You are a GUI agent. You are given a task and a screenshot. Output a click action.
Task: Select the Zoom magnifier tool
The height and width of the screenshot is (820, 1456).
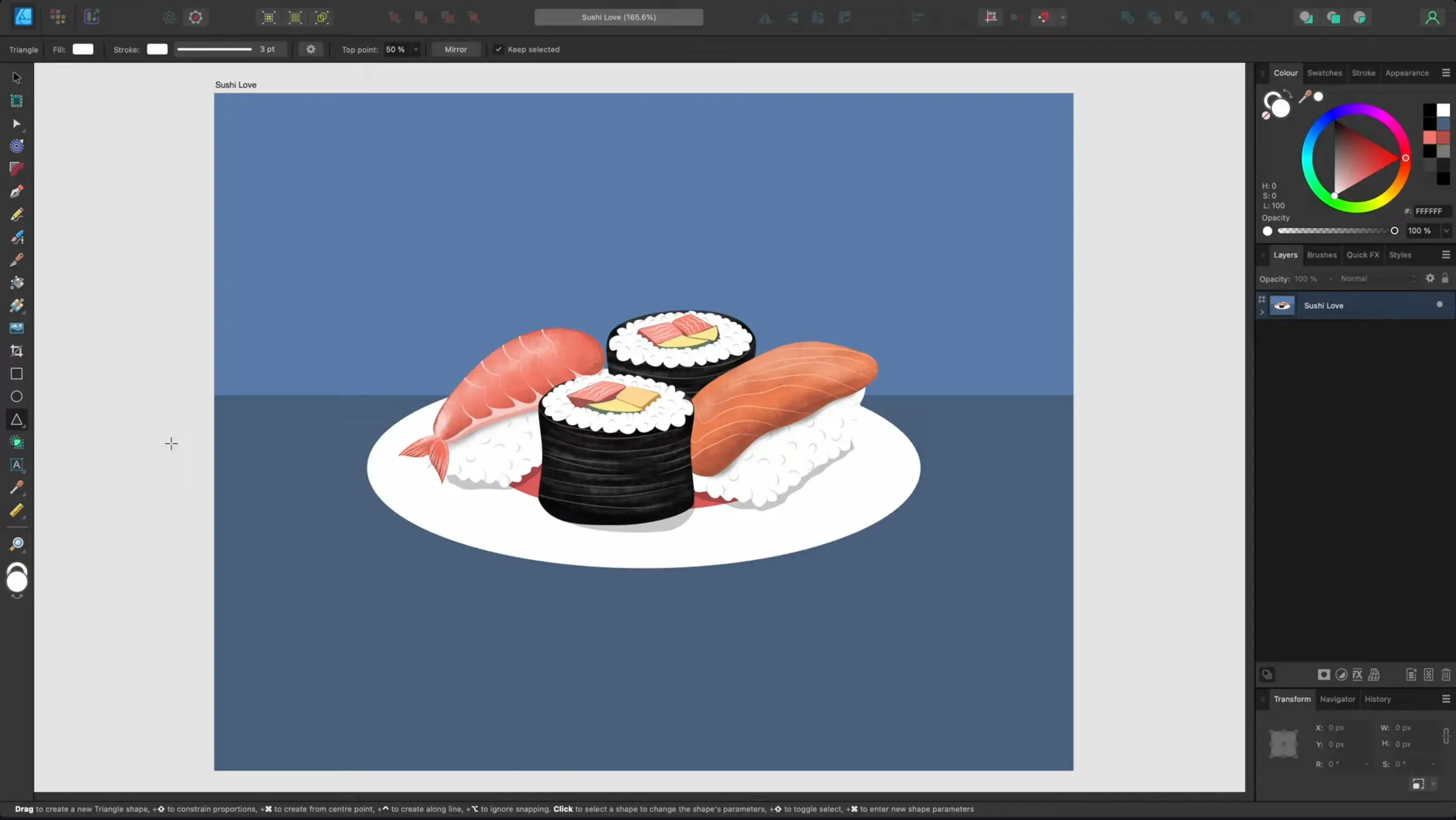coord(17,544)
